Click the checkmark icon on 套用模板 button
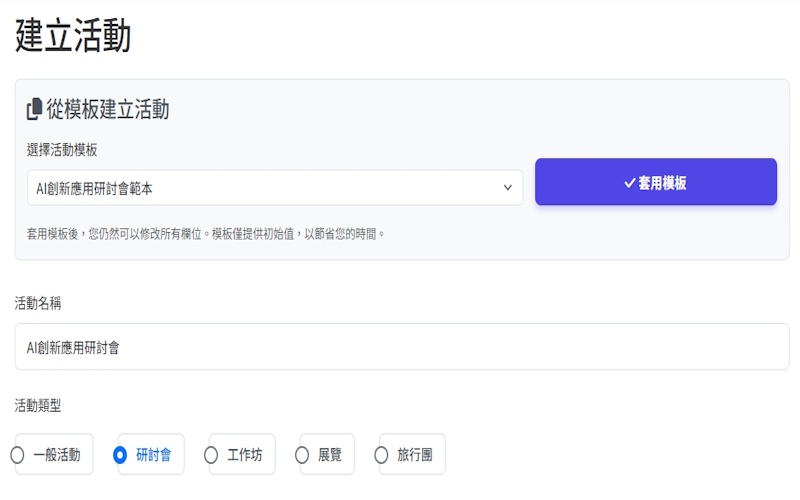This screenshot has height=500, width=800. coord(630,183)
